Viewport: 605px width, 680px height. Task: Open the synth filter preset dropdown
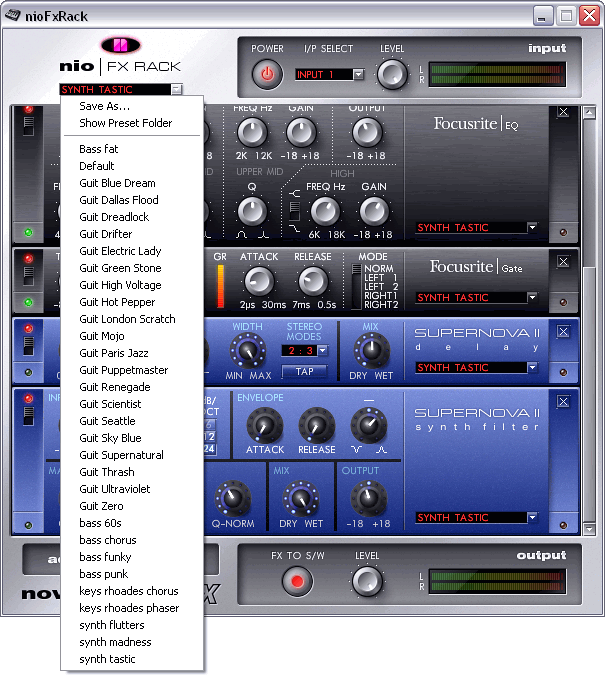tap(533, 517)
